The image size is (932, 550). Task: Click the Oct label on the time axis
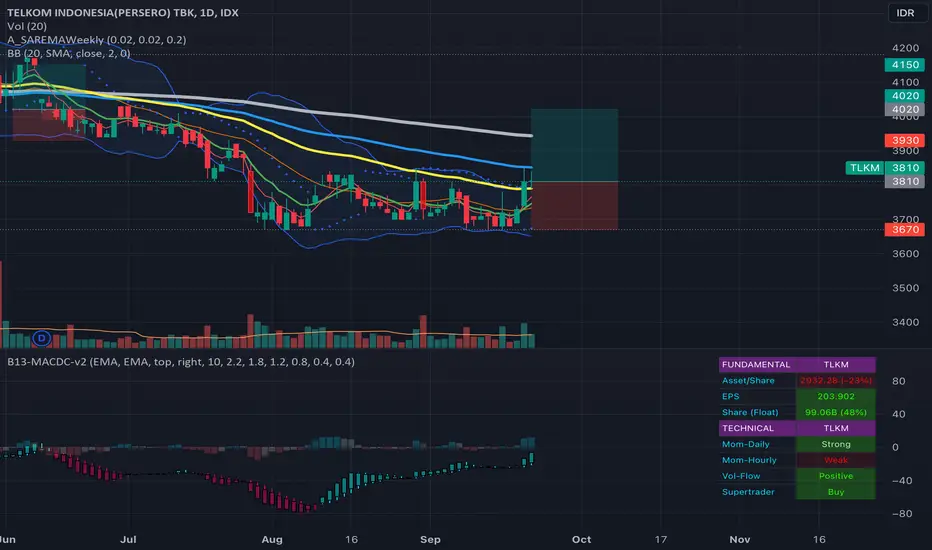[581, 539]
